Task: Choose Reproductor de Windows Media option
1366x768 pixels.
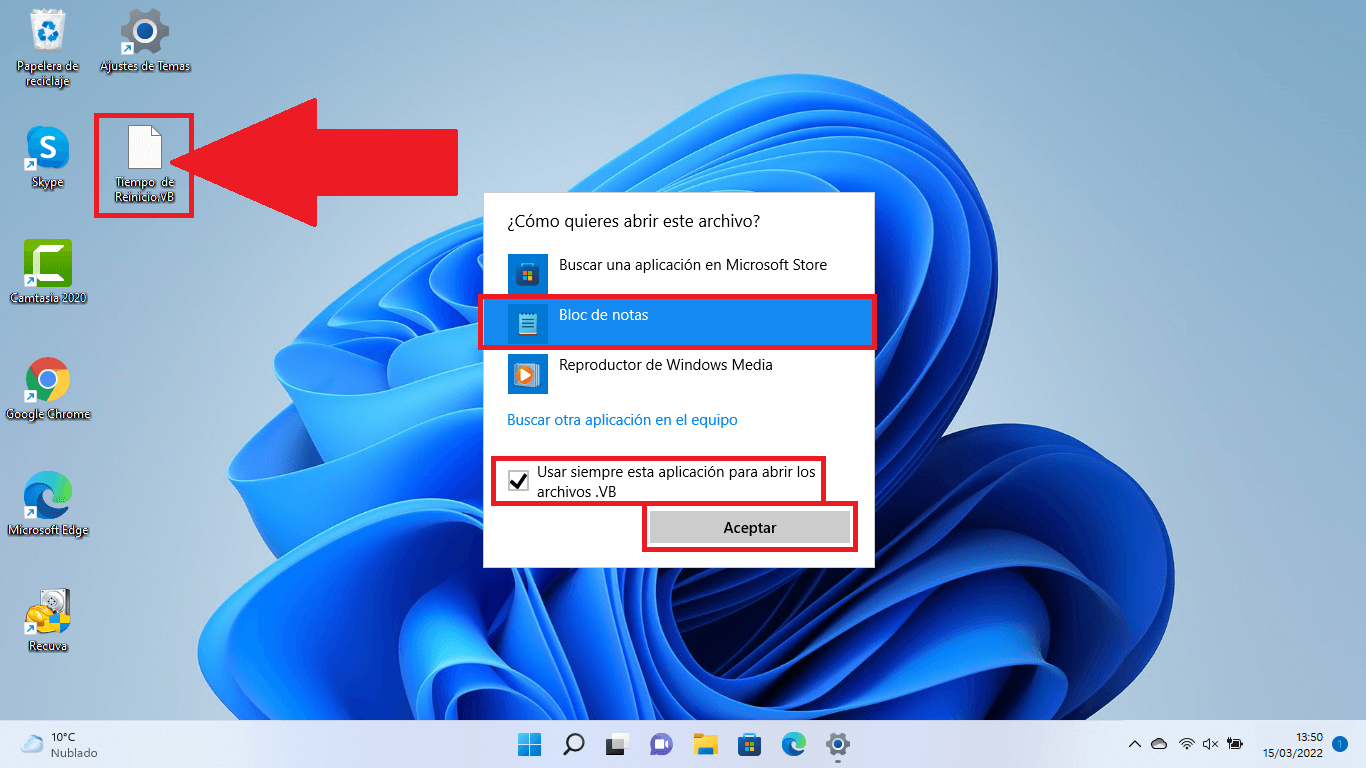Action: (679, 373)
